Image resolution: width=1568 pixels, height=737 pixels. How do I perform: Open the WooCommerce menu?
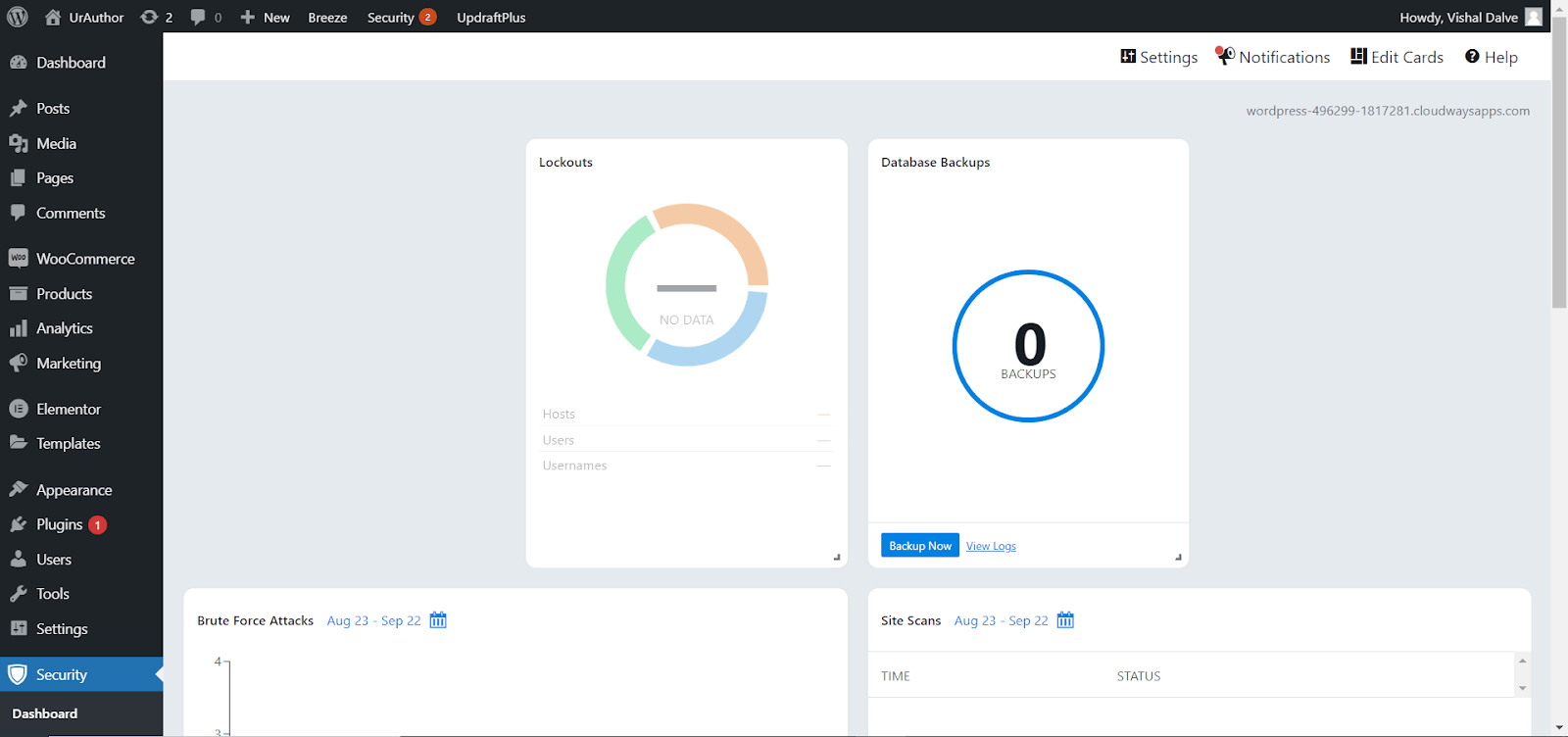tap(84, 259)
